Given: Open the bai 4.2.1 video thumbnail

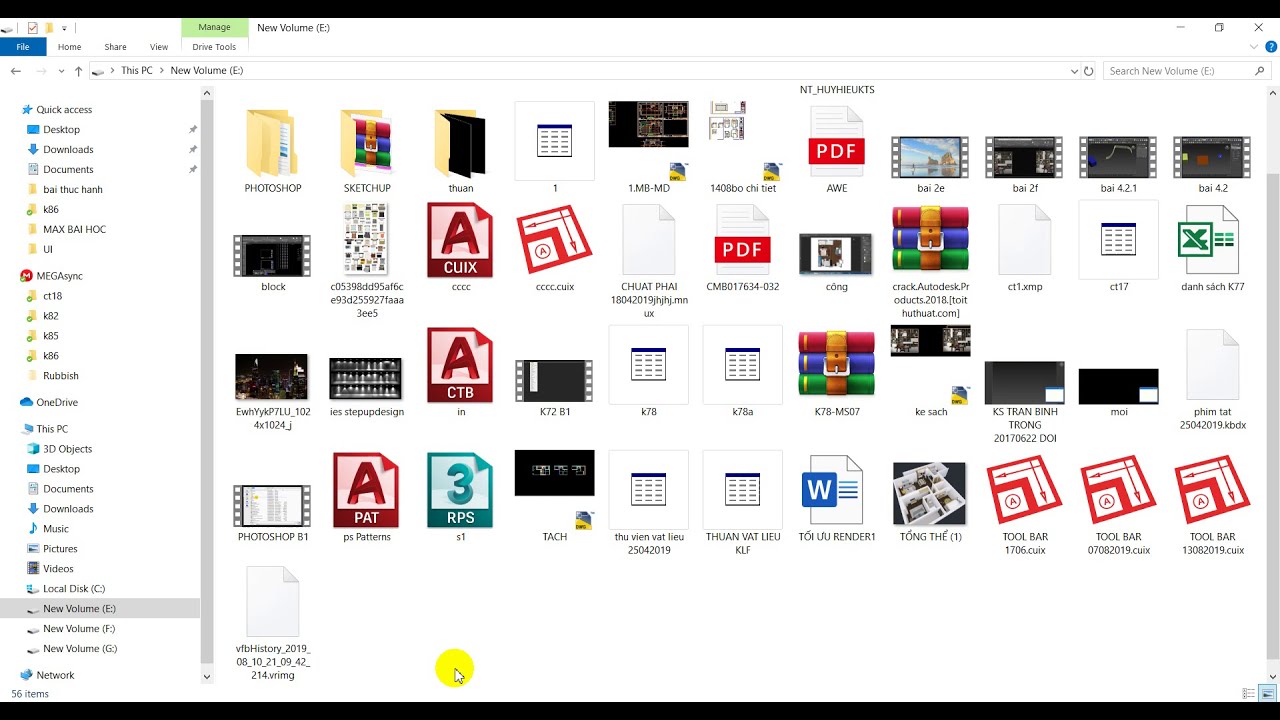Looking at the screenshot, I should (1119, 157).
